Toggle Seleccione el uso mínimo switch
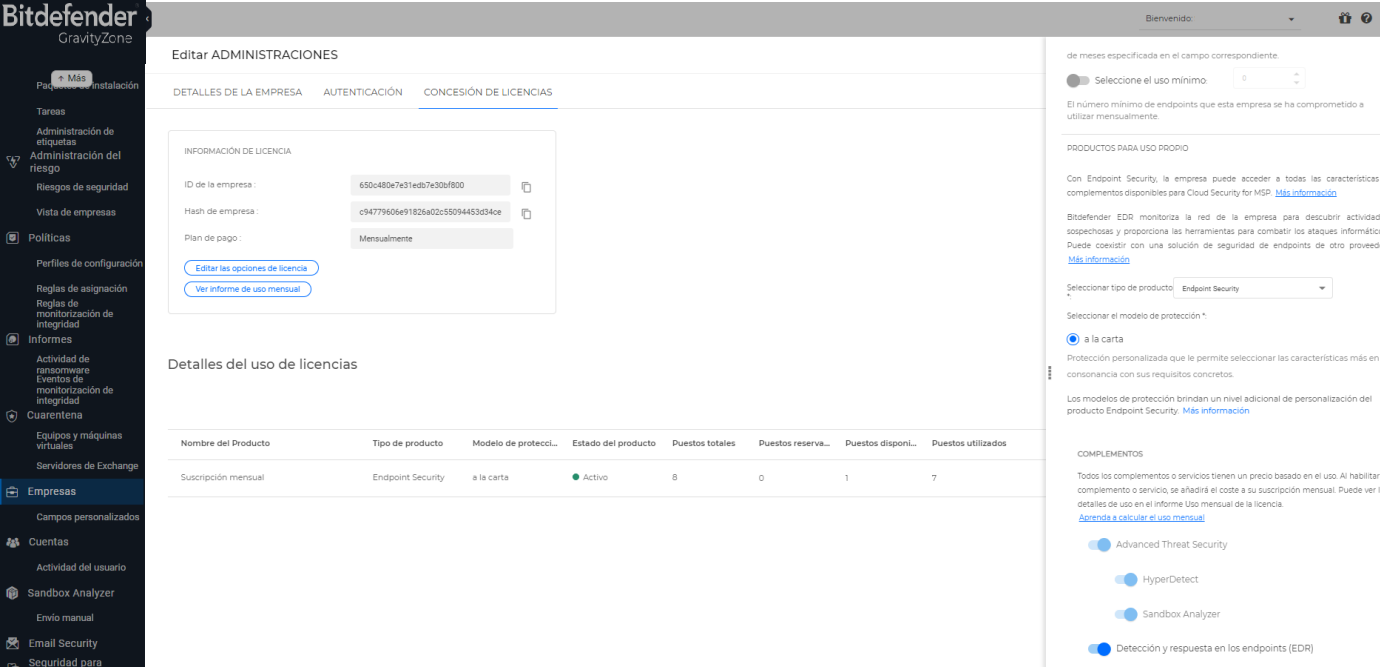This screenshot has width=1383, height=669. point(1078,80)
